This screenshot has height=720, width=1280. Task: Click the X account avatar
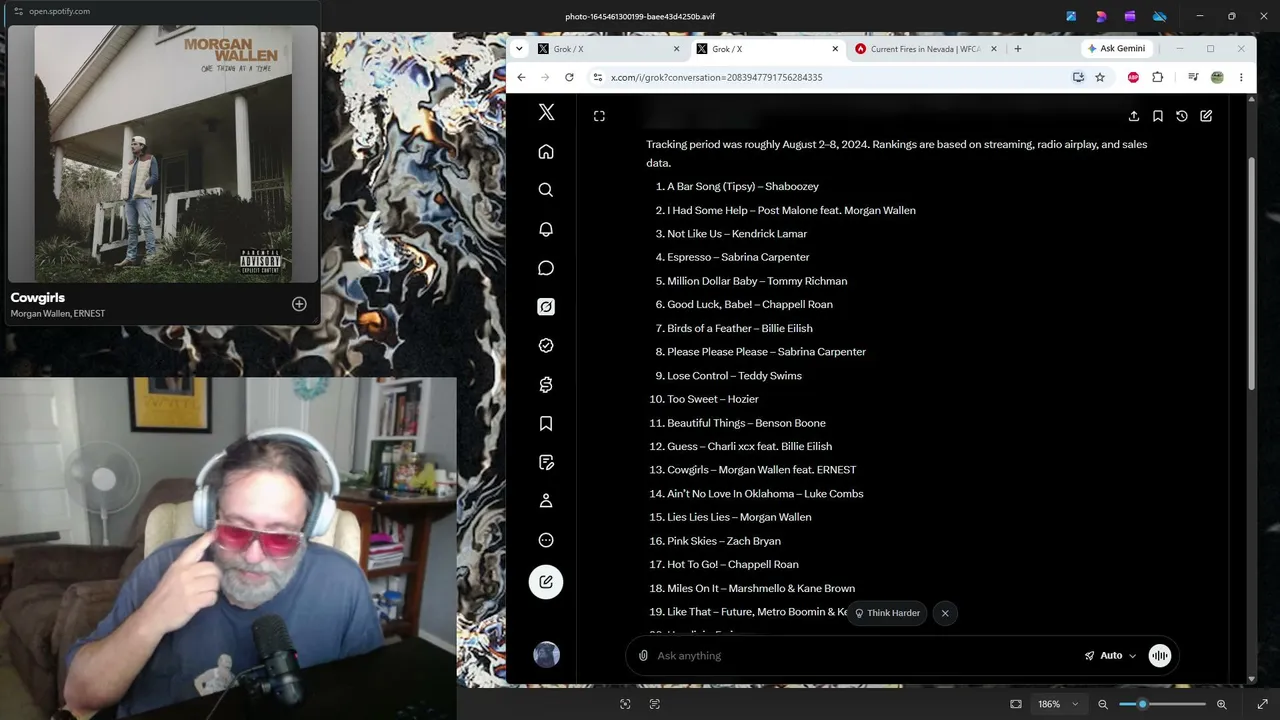(546, 655)
